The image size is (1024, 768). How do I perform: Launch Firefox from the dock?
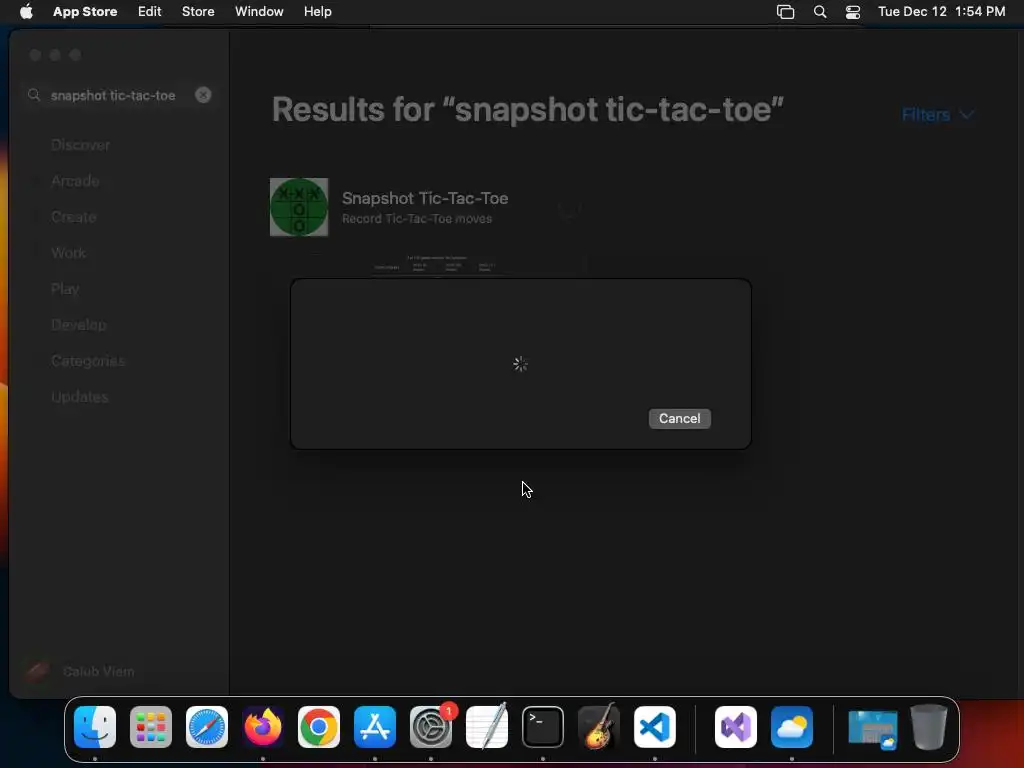point(263,727)
